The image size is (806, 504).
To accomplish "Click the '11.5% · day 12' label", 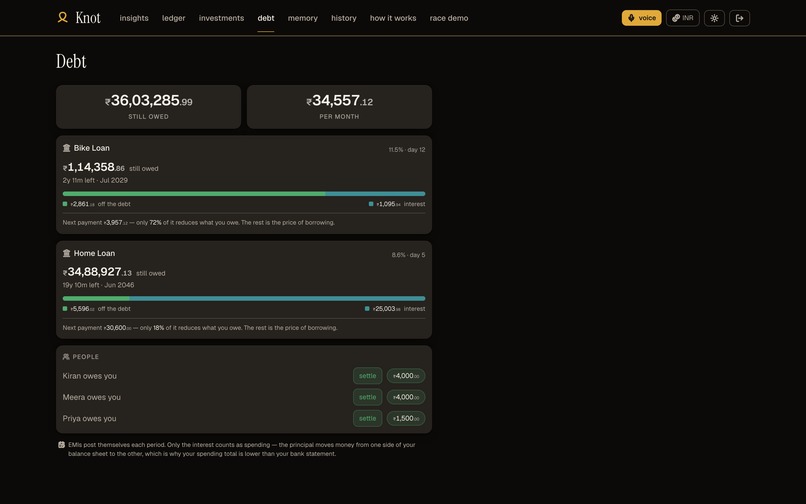I will click(407, 150).
